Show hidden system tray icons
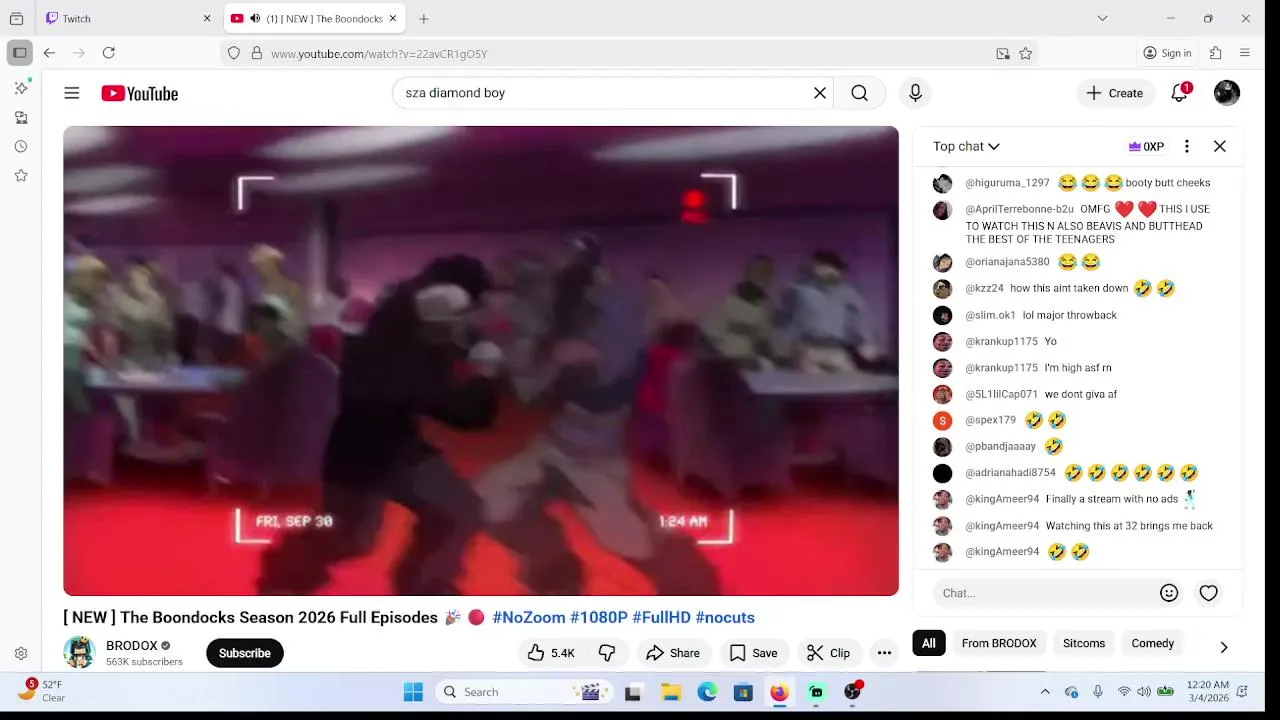The image size is (1280, 720). [x=1045, y=692]
